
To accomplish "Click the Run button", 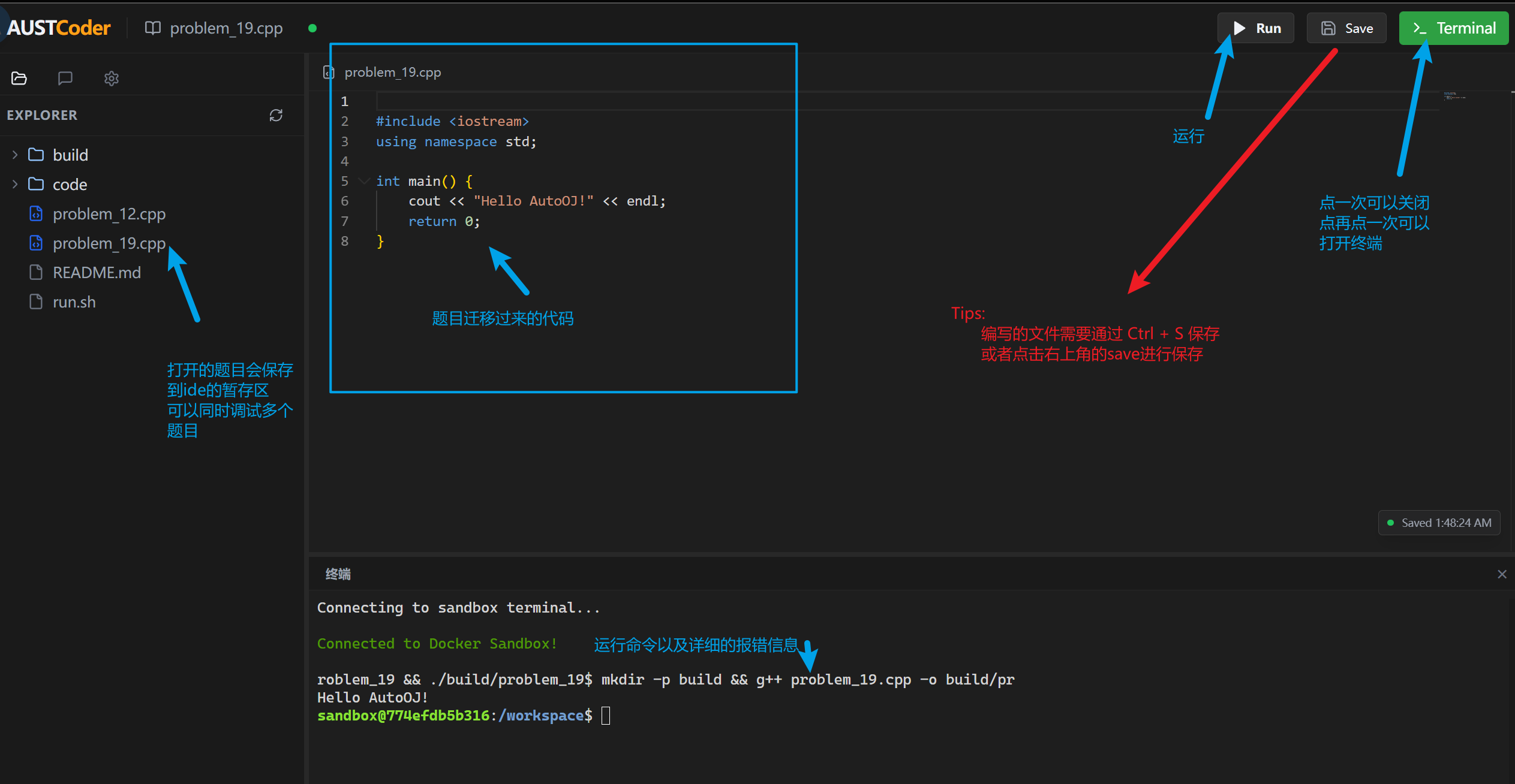I will point(1255,28).
